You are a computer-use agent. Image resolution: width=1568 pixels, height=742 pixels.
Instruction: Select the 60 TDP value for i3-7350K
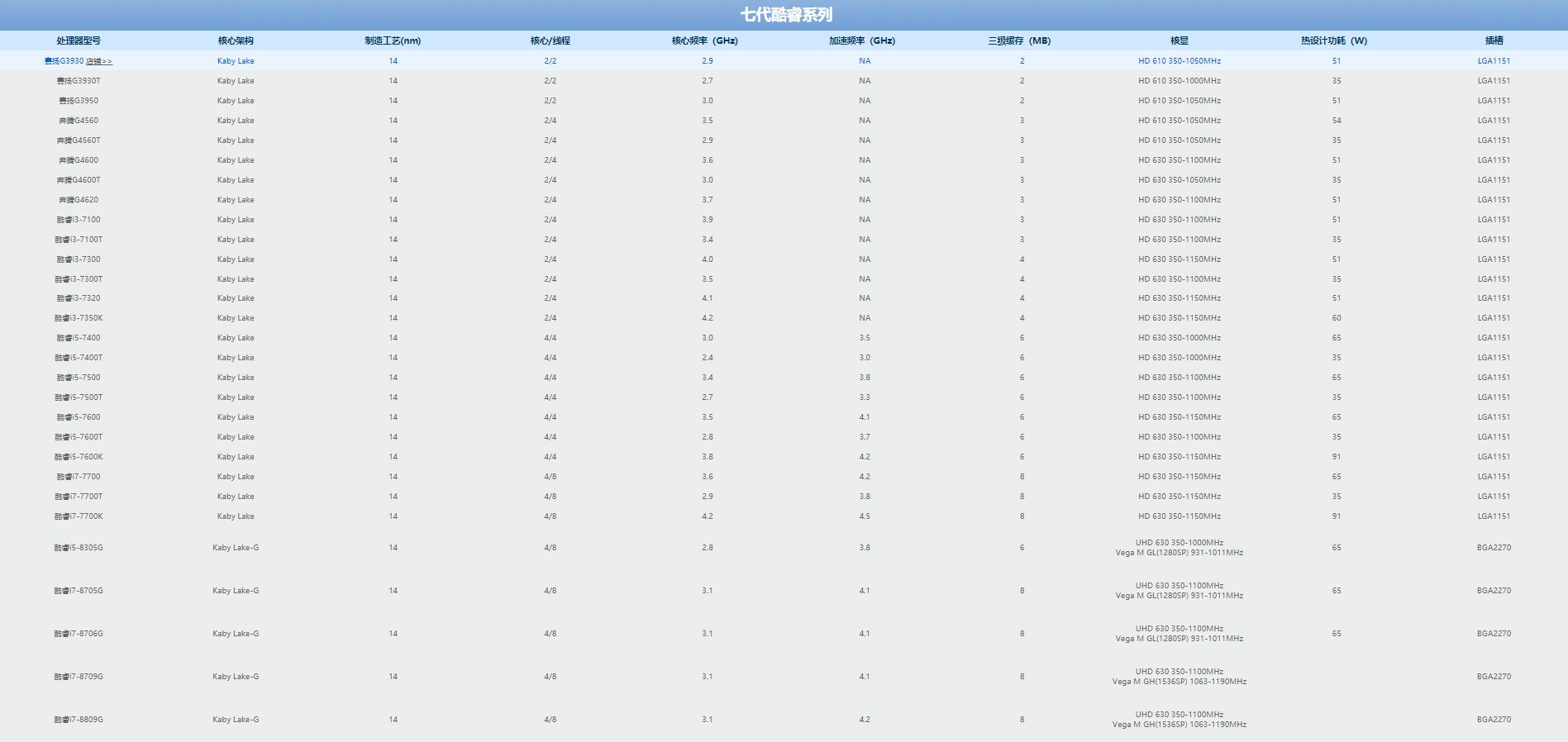pyautogui.click(x=1337, y=318)
